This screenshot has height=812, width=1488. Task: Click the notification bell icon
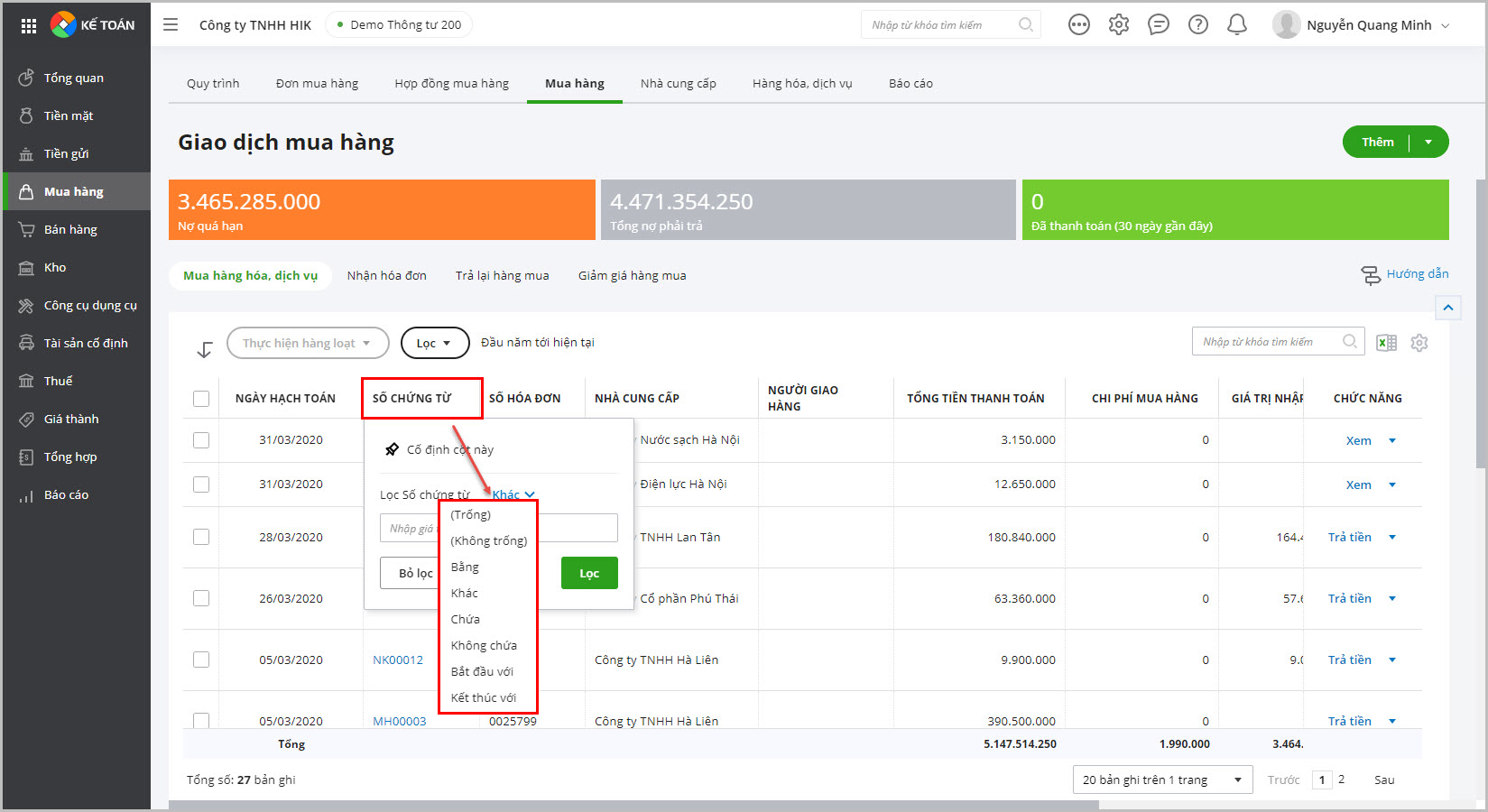pos(1237,25)
